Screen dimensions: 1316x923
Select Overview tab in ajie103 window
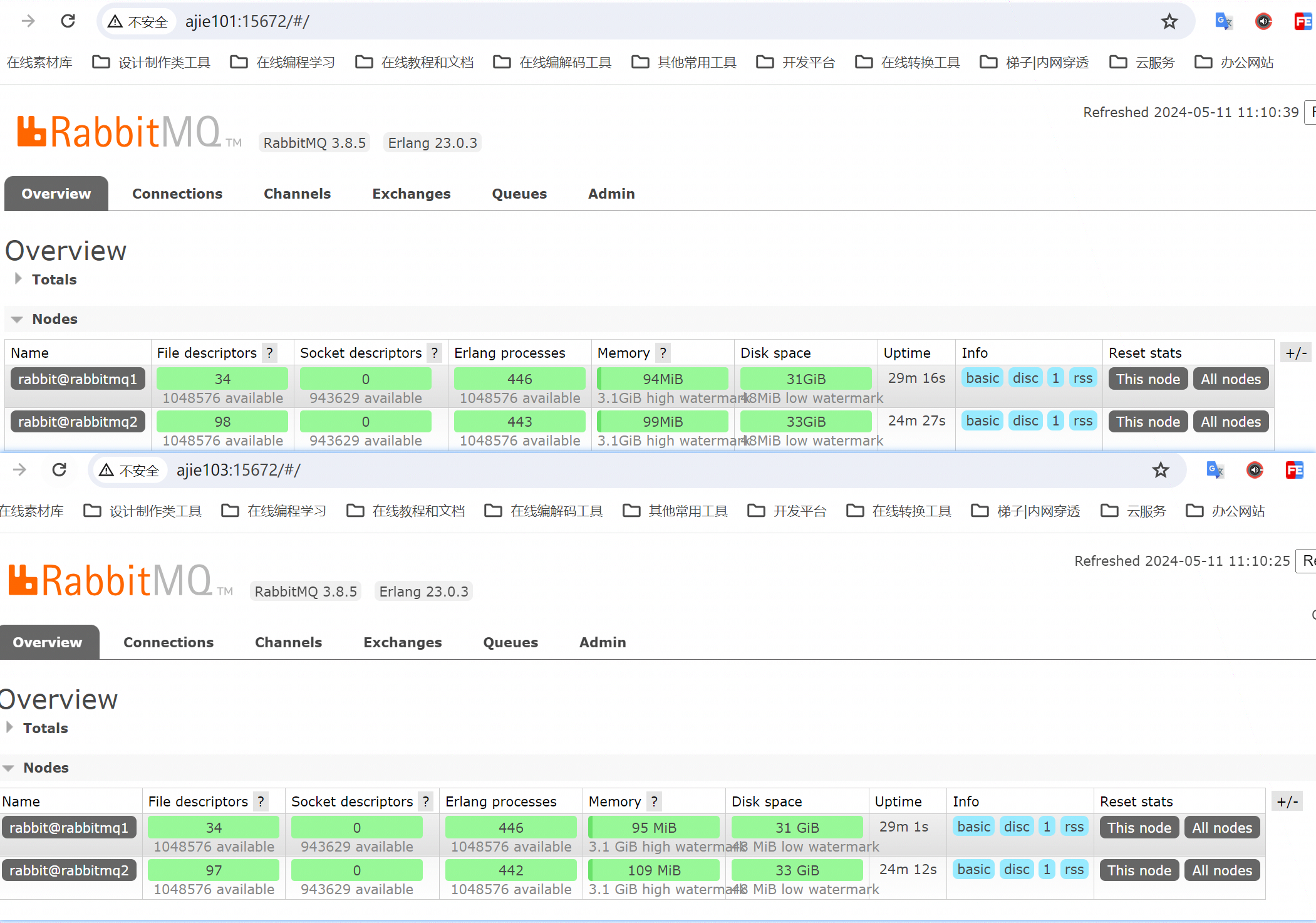tap(48, 642)
